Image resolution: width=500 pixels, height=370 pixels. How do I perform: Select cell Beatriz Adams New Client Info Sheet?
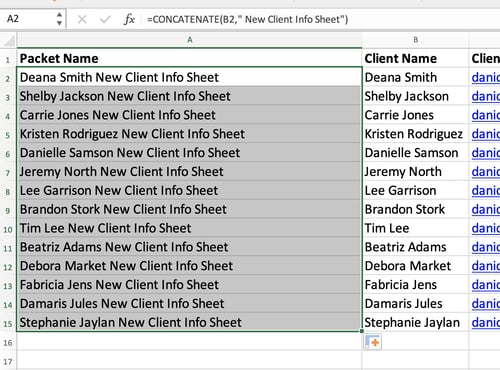pyautogui.click(x=189, y=247)
